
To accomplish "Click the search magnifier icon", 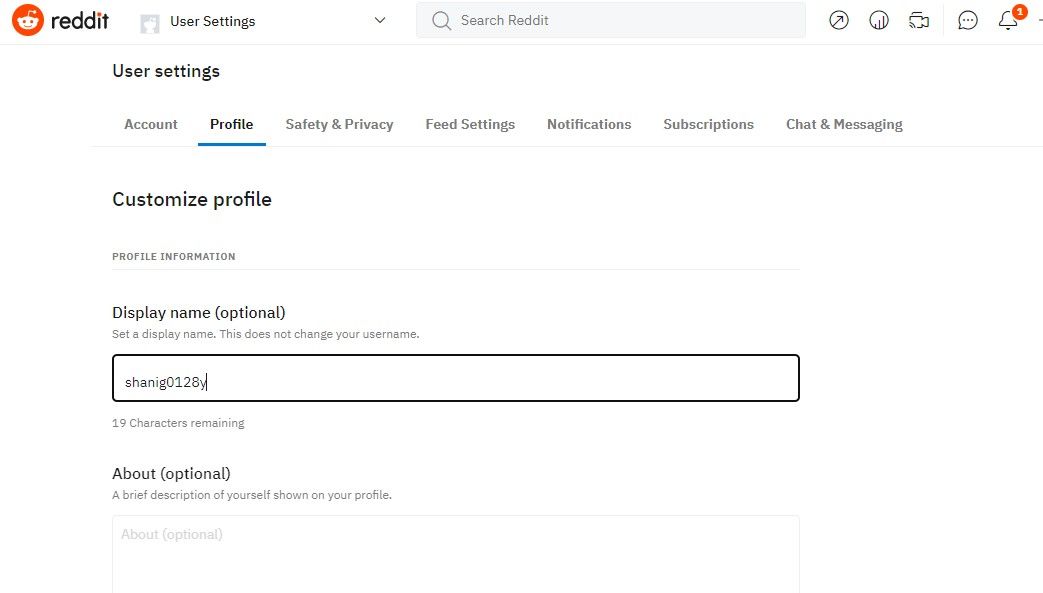I will pyautogui.click(x=440, y=20).
